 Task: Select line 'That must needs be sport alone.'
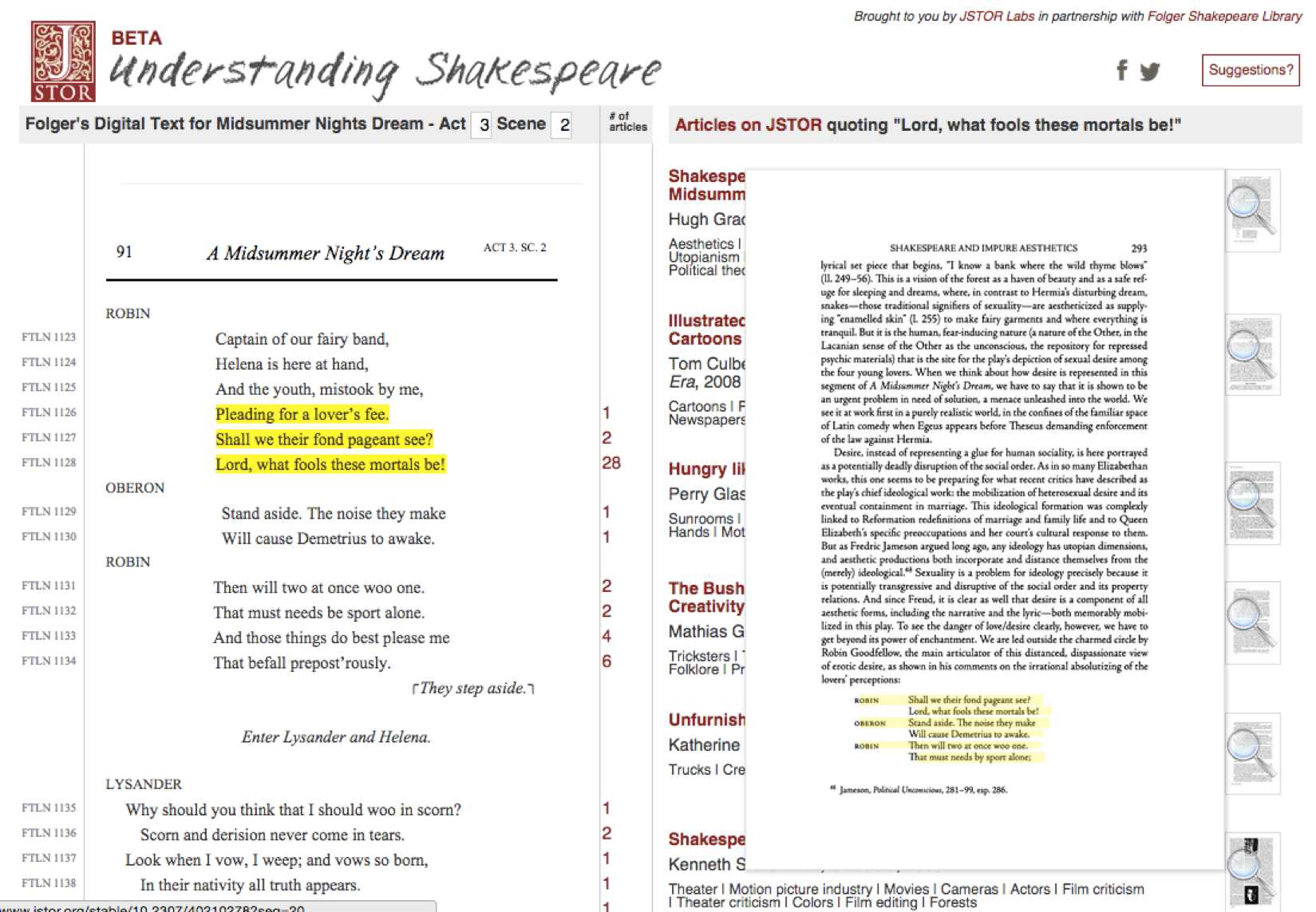point(319,613)
